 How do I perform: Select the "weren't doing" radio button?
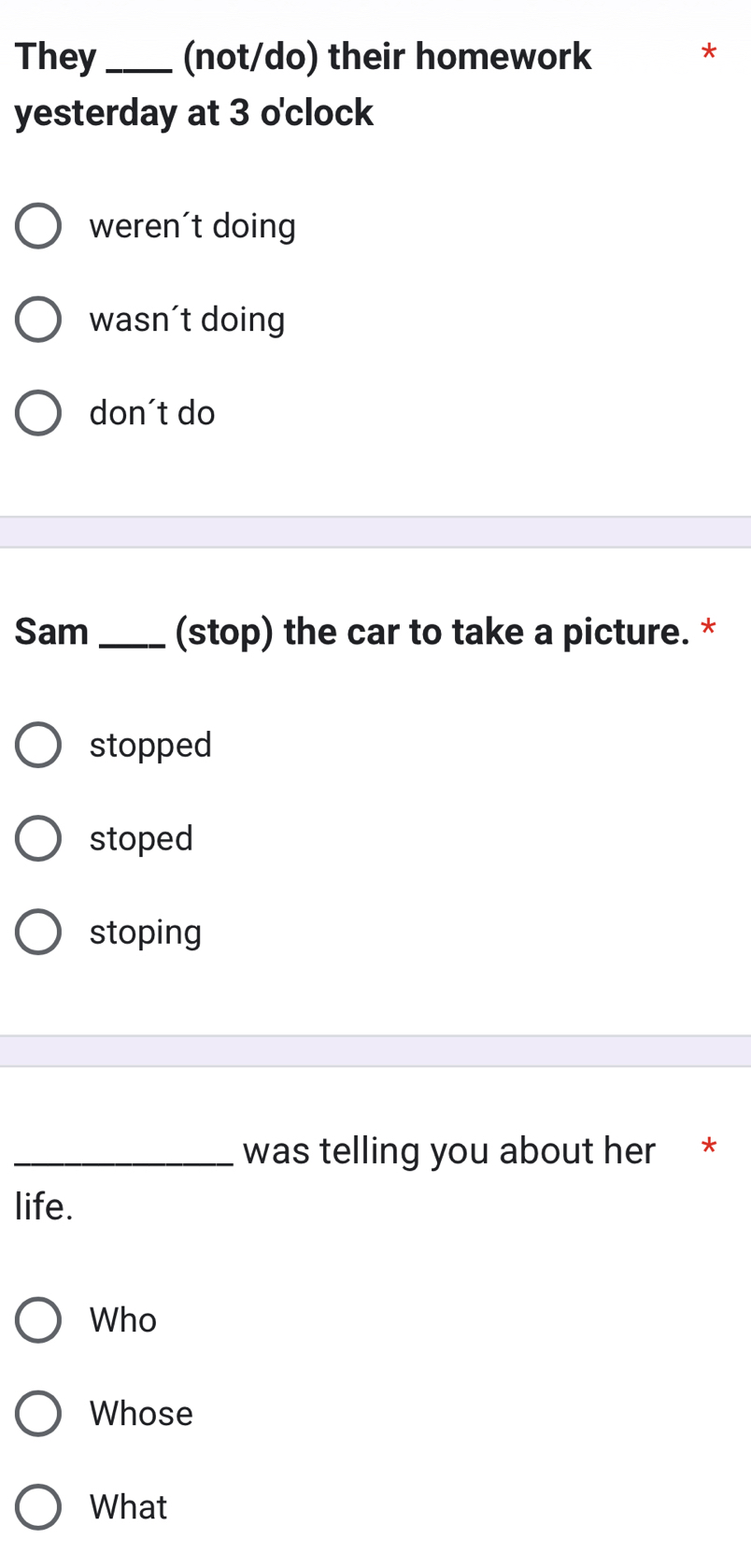[37, 225]
